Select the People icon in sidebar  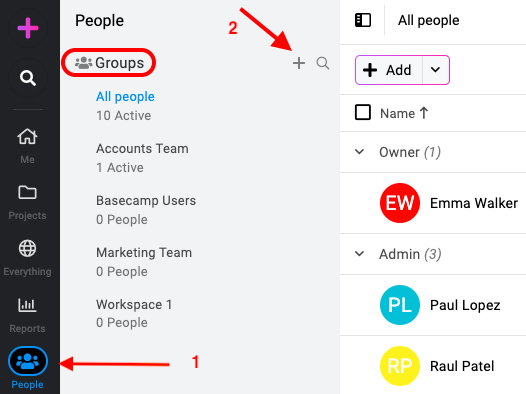point(28,361)
